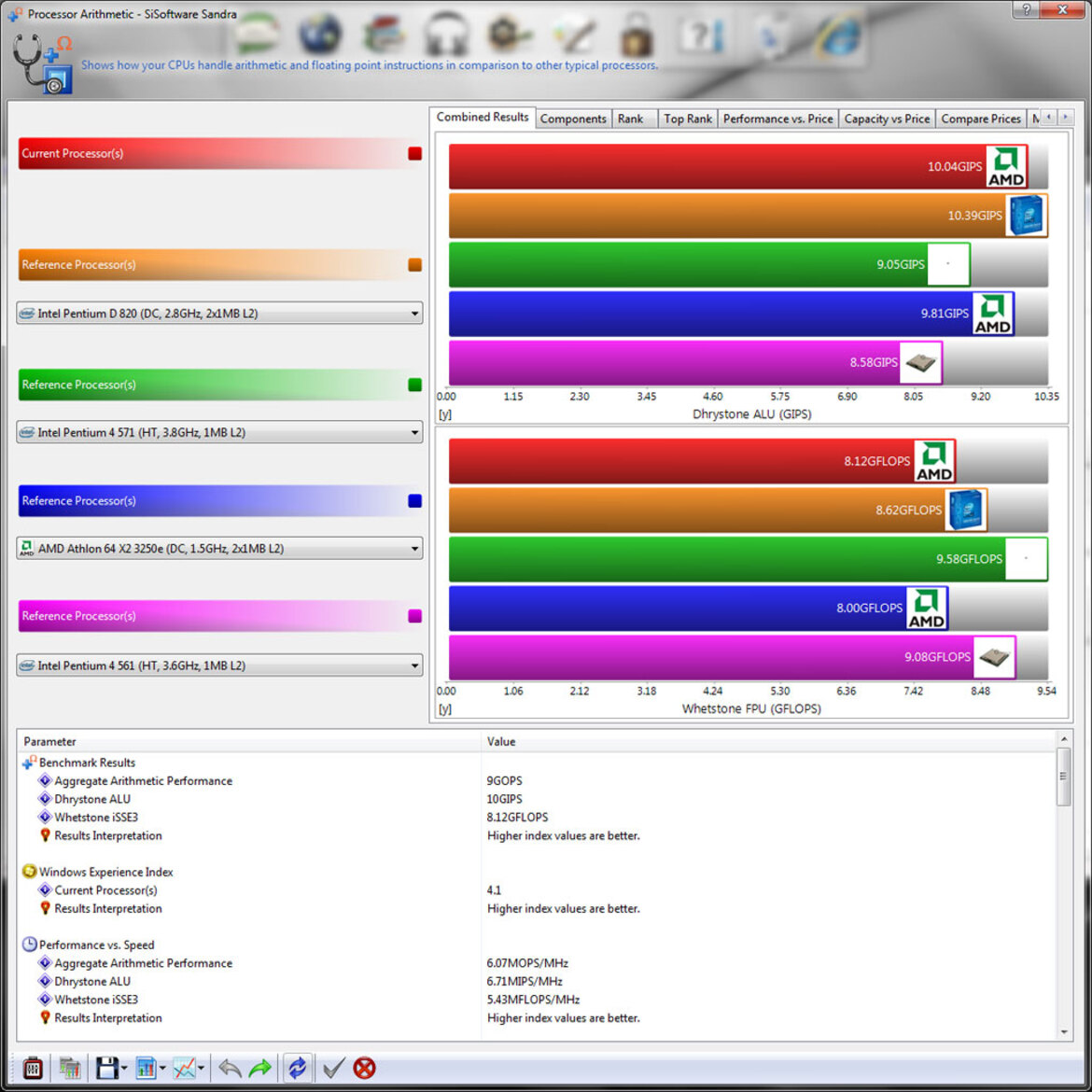Open the AMD Athlon 64 X2 3250e dropdown
The image size is (1092, 1092).
(x=219, y=549)
